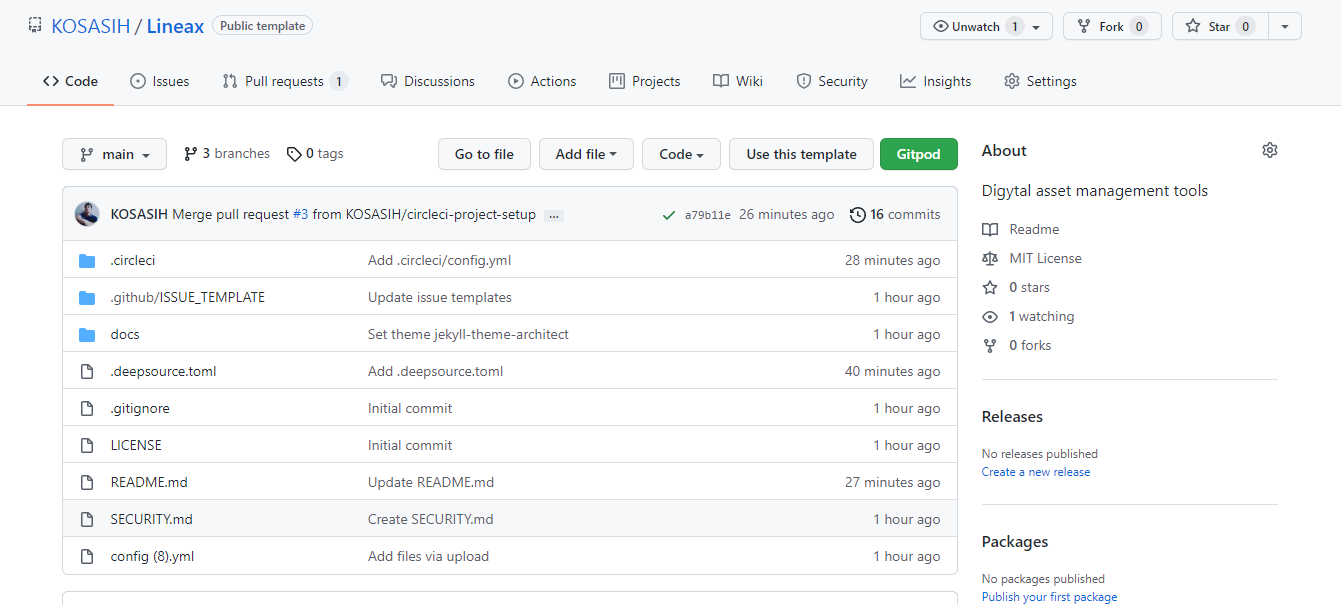Click the KOSASIH user avatar in commit bar
This screenshot has width=1341, height=605.
[x=87, y=214]
